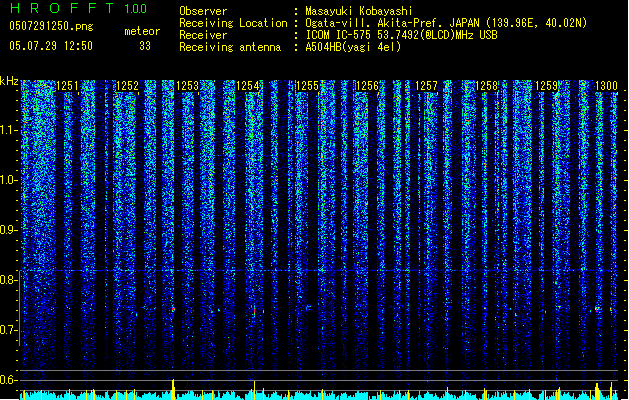
Task: Click the Observer label
Action: (203, 11)
